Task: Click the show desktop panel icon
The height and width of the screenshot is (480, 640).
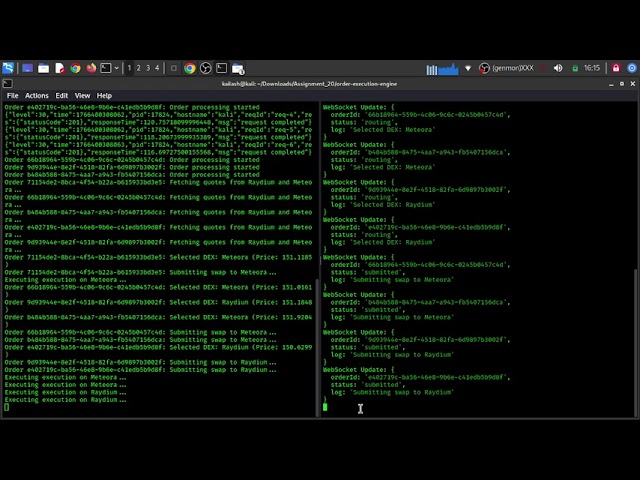Action: click(27, 68)
